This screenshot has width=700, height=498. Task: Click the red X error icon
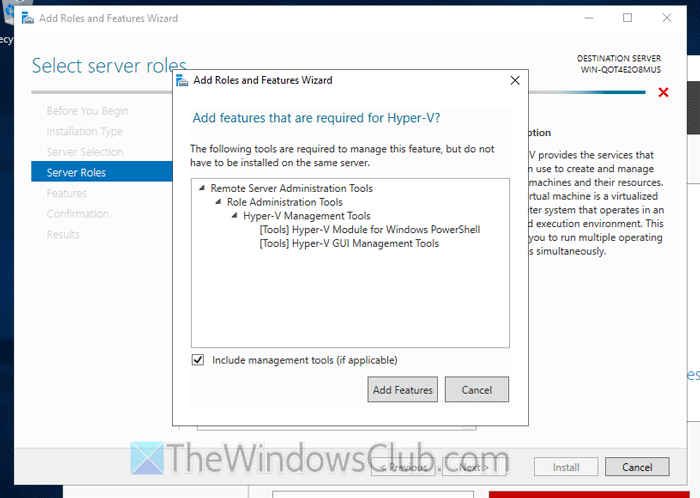click(x=663, y=92)
